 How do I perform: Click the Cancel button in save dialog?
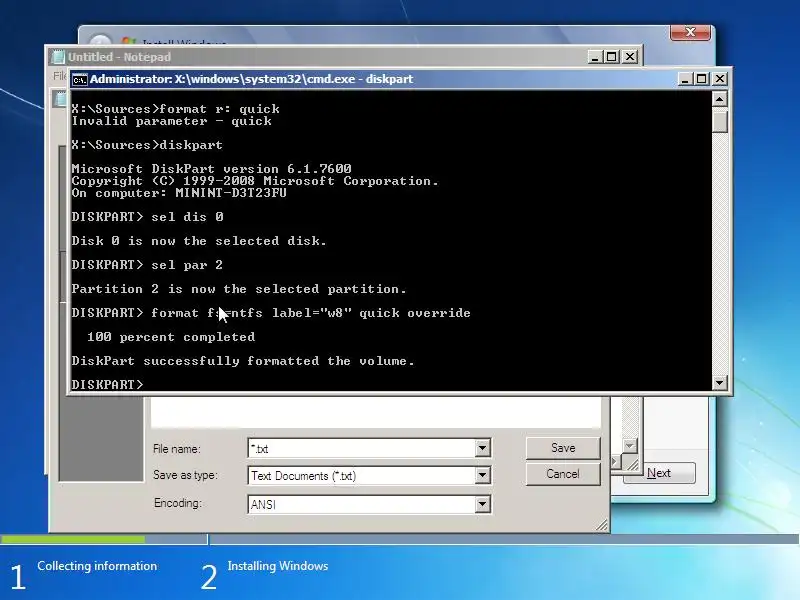point(563,474)
